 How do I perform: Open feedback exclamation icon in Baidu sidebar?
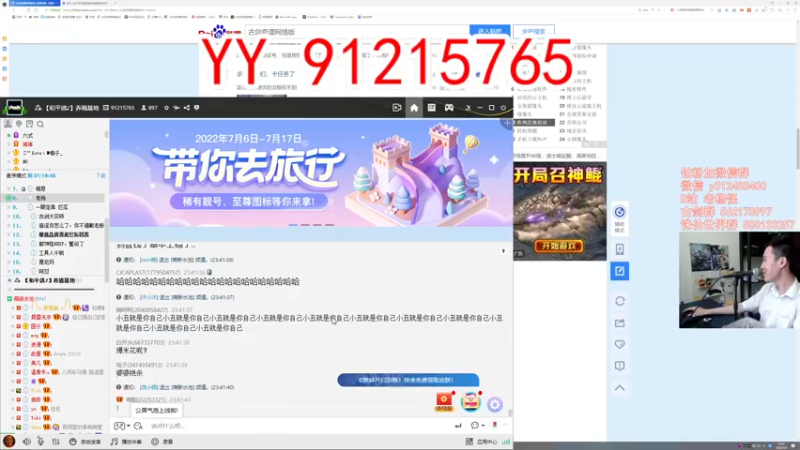[x=619, y=366]
